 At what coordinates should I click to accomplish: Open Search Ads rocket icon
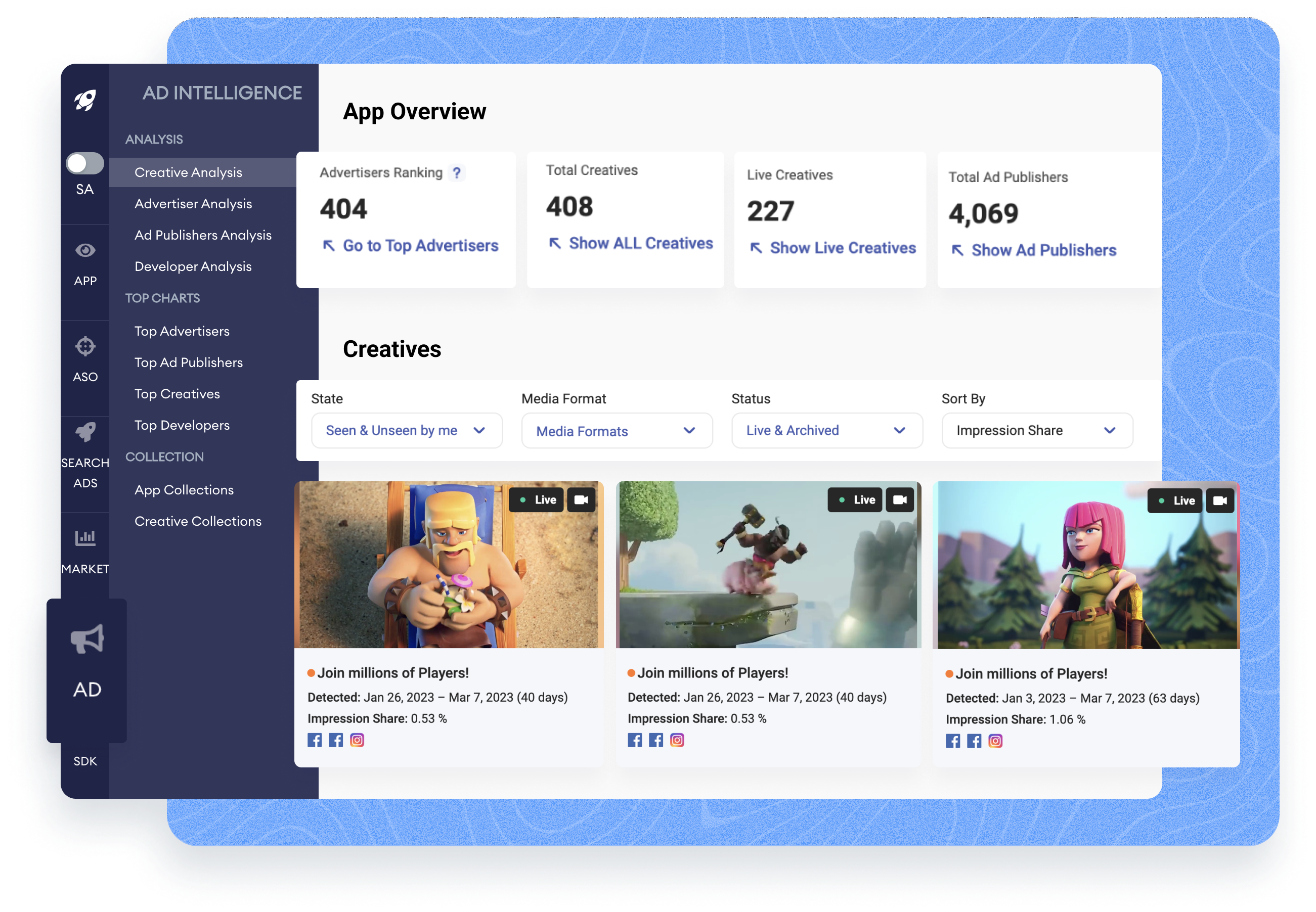click(x=85, y=433)
